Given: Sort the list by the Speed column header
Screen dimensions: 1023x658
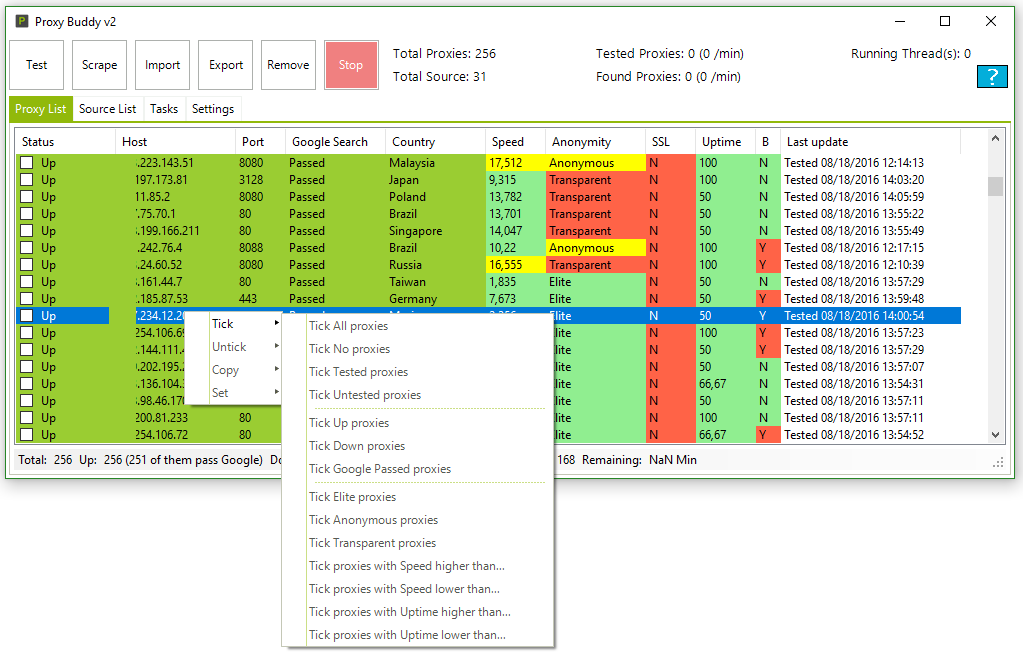Looking at the screenshot, I should tap(508, 142).
